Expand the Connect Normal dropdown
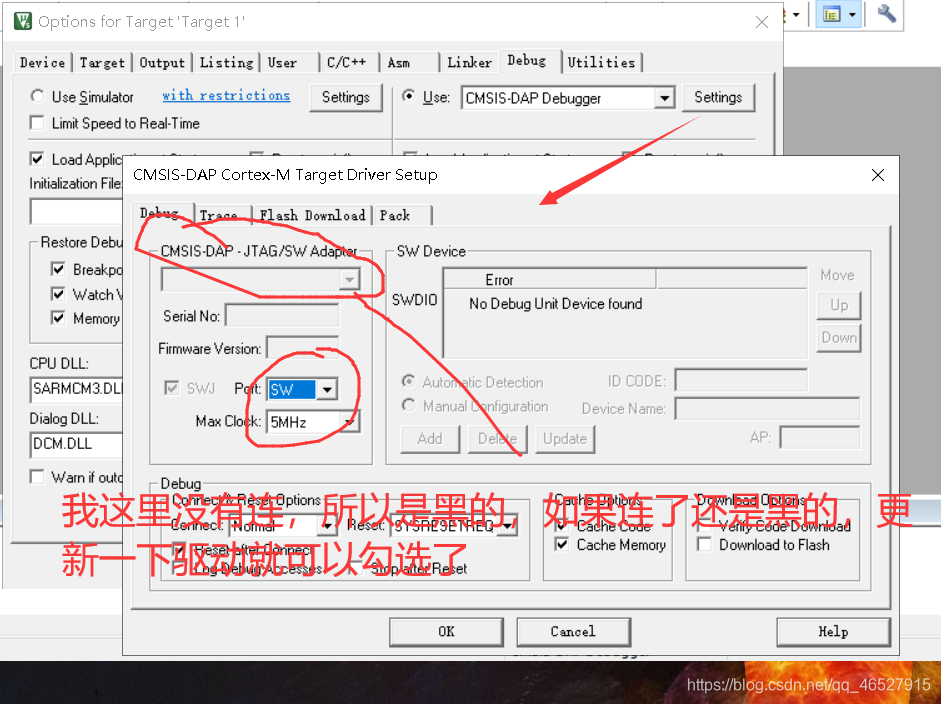This screenshot has width=941, height=704. click(327, 526)
